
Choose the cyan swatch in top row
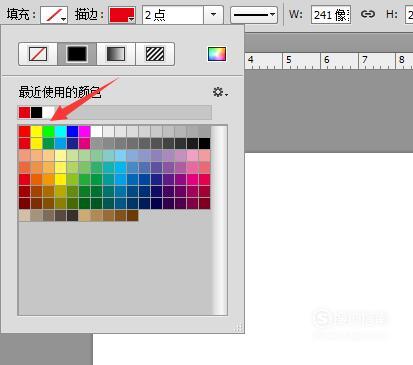60,131
